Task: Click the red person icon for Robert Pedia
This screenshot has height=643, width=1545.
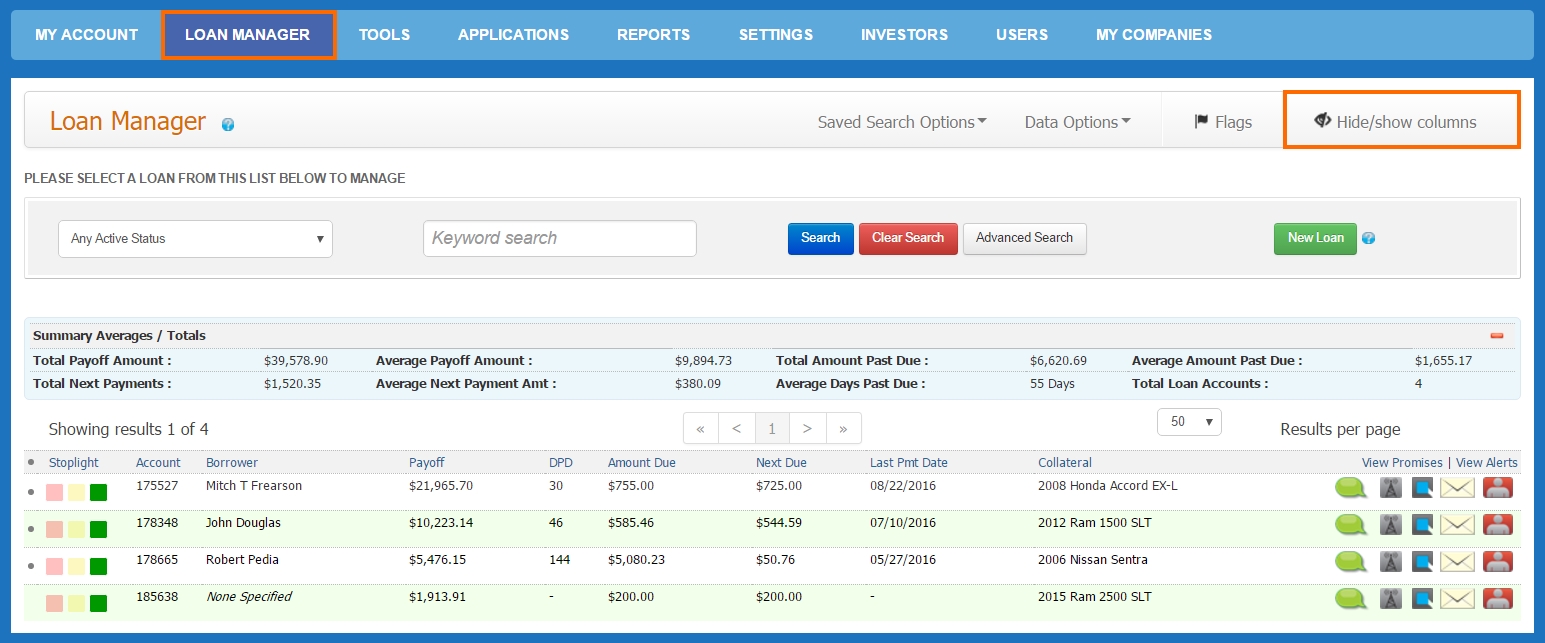Action: 1497,561
